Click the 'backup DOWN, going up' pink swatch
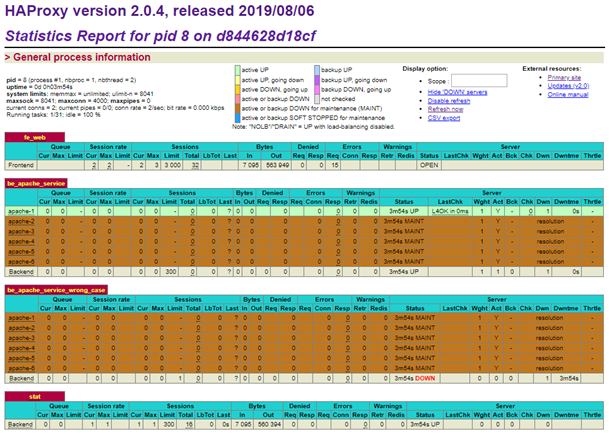 pos(317,89)
